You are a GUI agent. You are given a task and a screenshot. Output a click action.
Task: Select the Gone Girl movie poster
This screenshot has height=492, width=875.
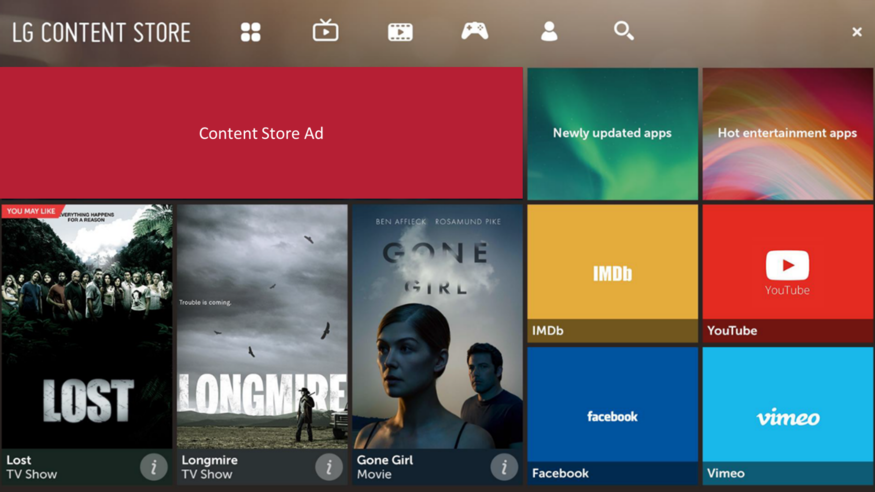(437, 326)
